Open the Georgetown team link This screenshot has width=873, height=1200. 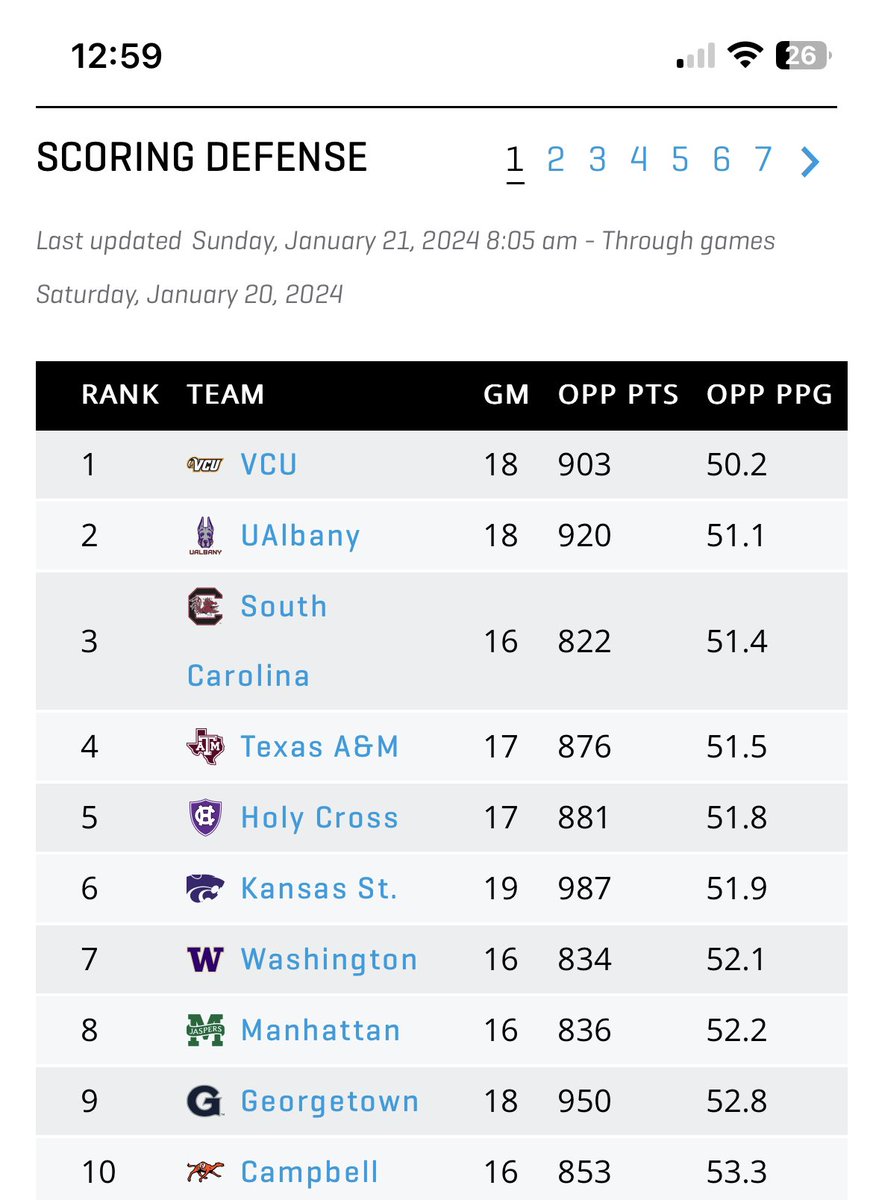330,1102
